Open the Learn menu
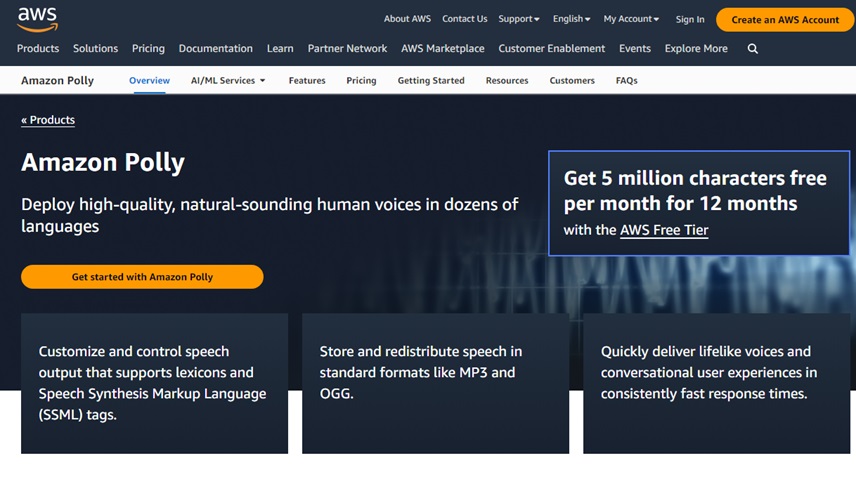This screenshot has width=856, height=477. coord(280,49)
